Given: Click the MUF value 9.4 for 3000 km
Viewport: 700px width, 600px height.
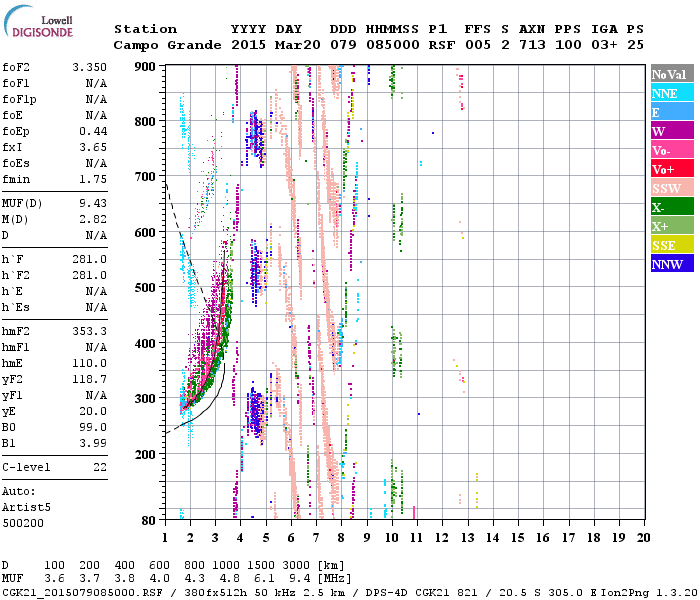Looking at the screenshot, I should click(x=299, y=579).
